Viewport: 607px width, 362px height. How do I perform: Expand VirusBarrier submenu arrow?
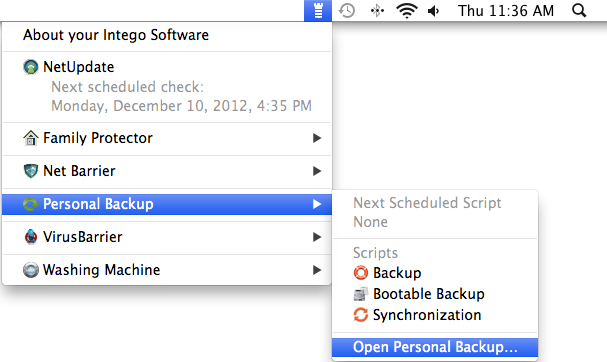pos(317,237)
